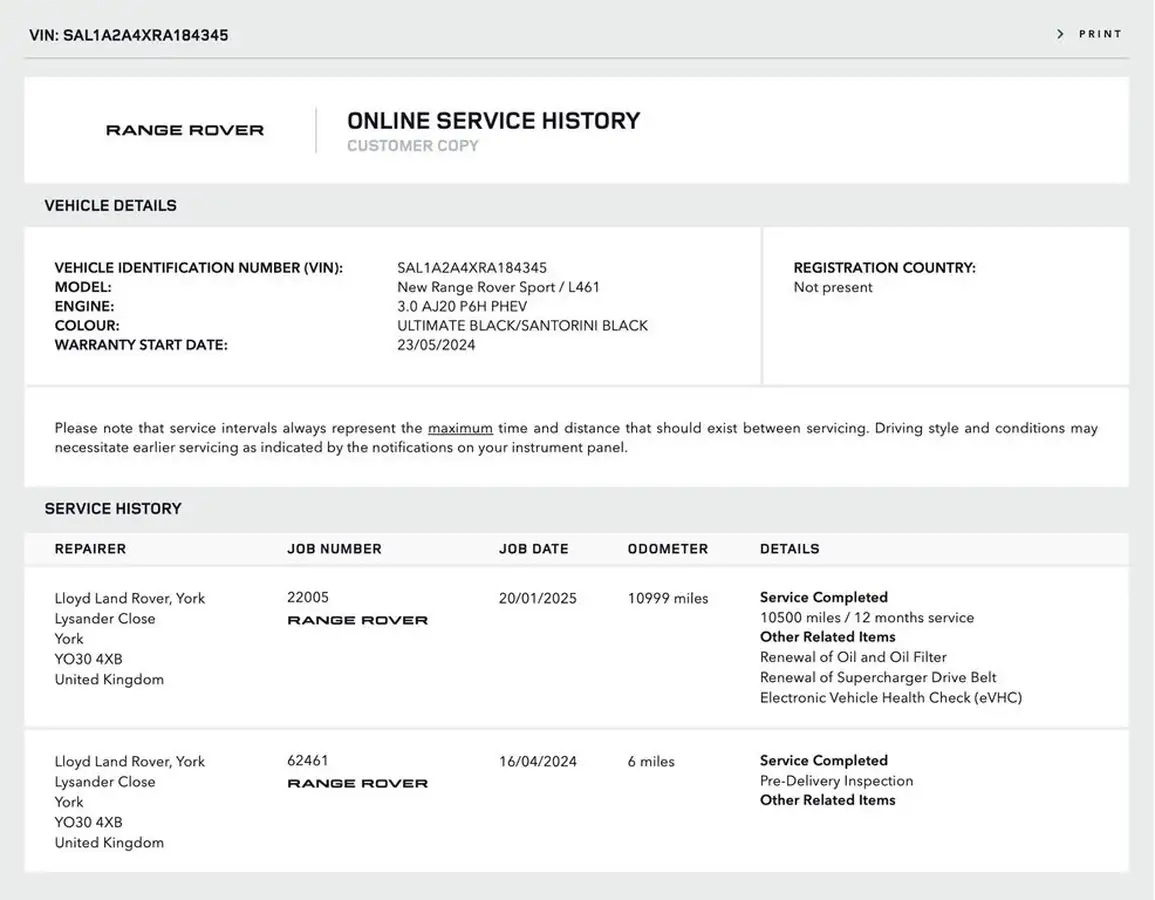Click the Job Date column header

coord(534,549)
